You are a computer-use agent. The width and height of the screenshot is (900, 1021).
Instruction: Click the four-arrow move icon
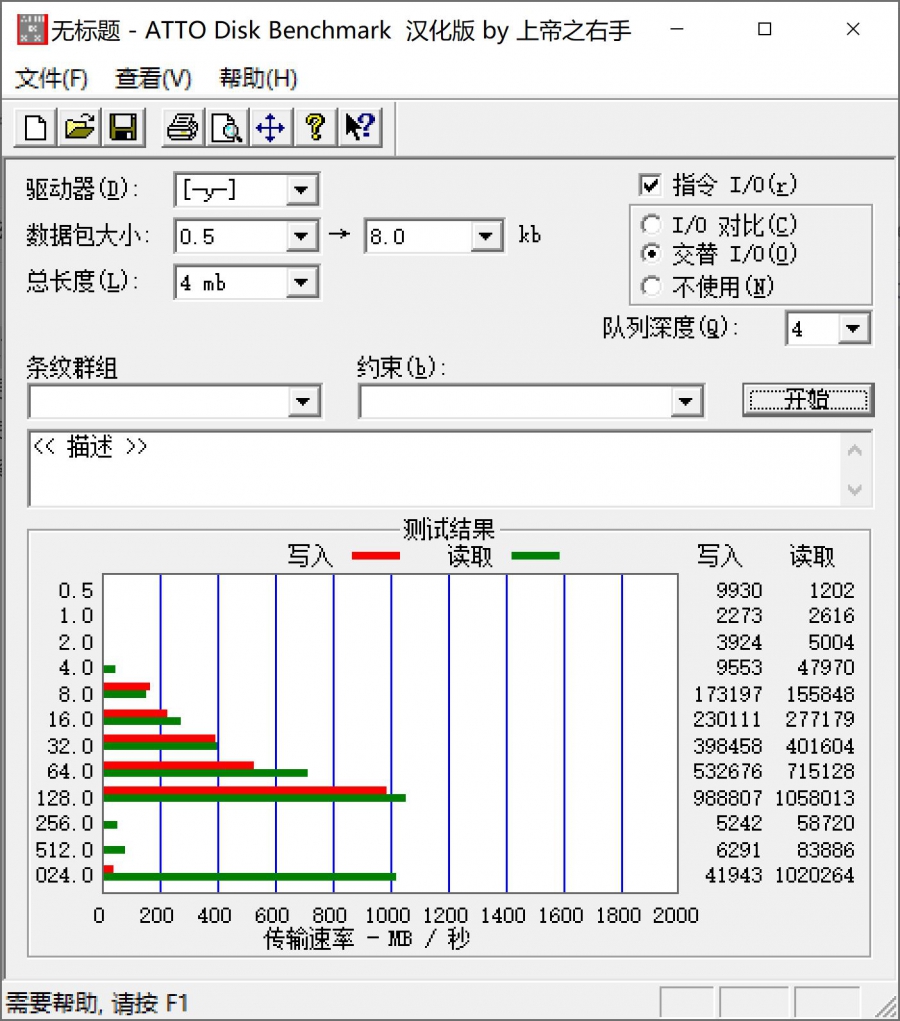pyautogui.click(x=270, y=127)
